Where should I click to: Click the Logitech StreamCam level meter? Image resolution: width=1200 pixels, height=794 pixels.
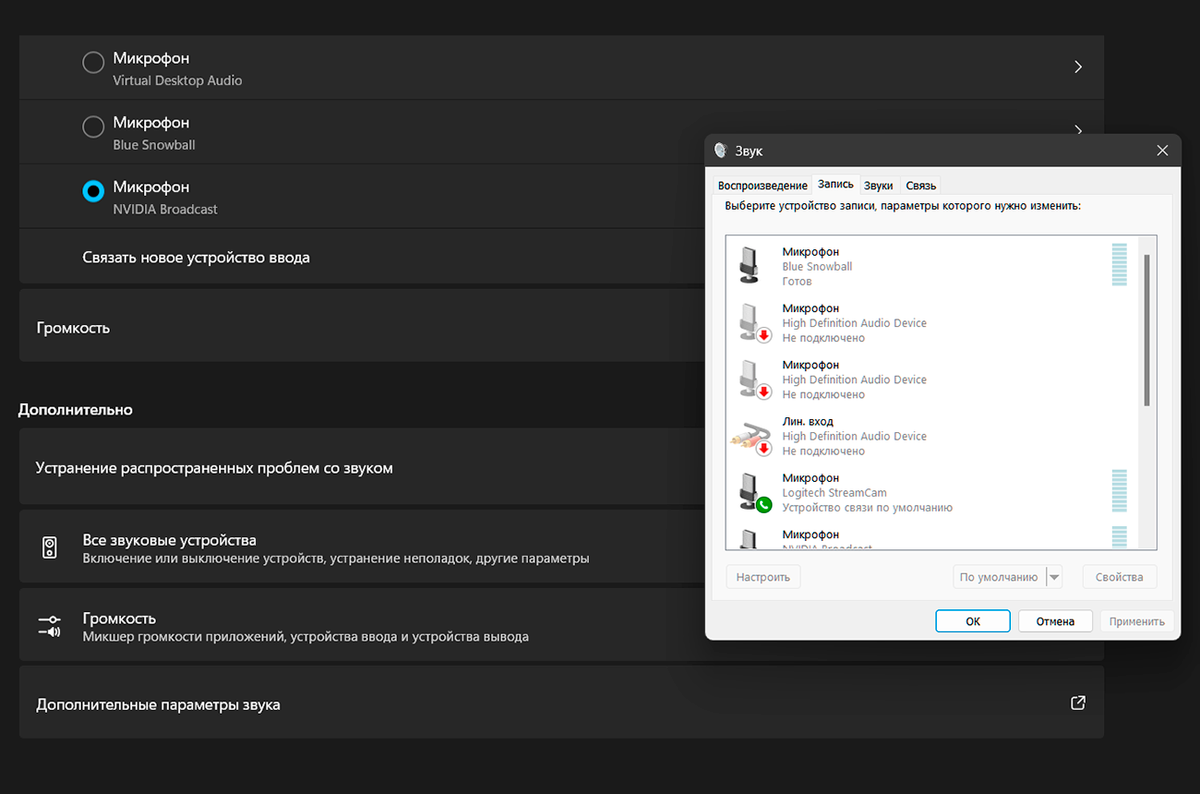(x=1119, y=491)
